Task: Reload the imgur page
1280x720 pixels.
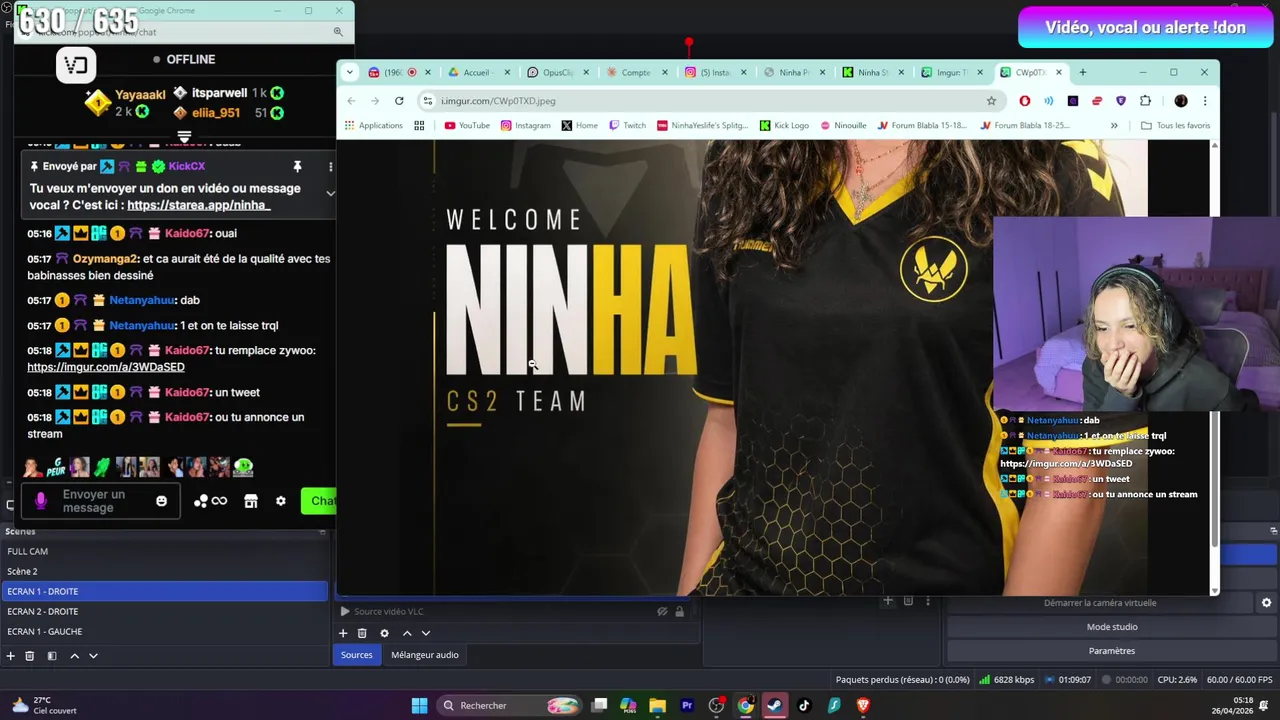Action: point(399,101)
